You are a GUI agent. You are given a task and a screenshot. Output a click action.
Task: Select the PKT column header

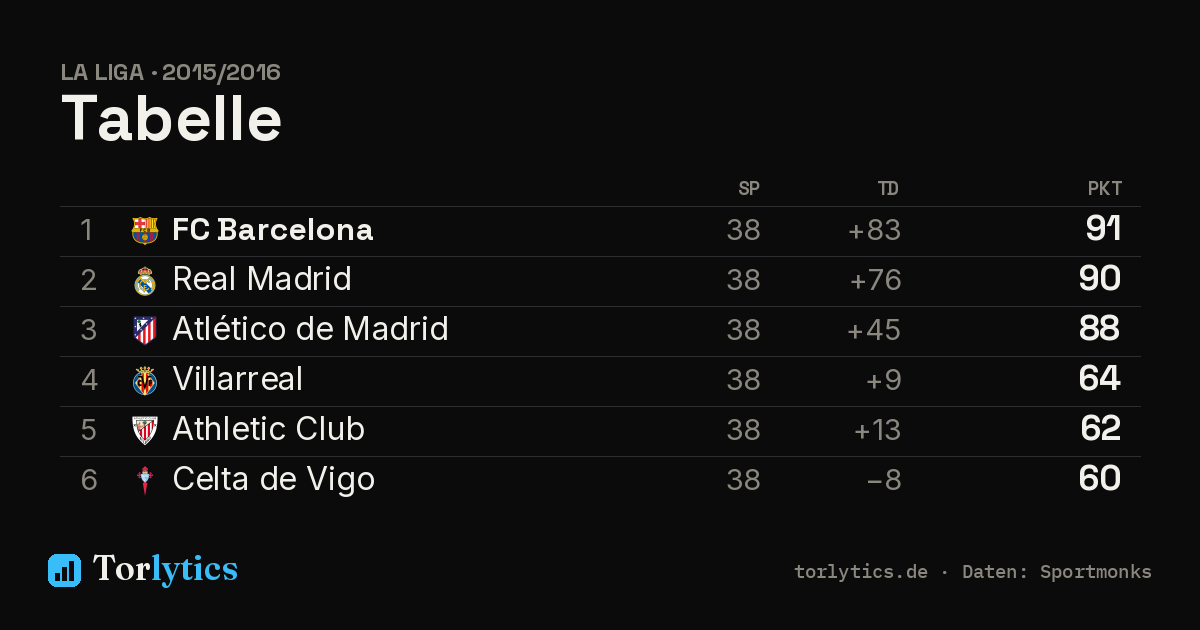click(x=1105, y=189)
